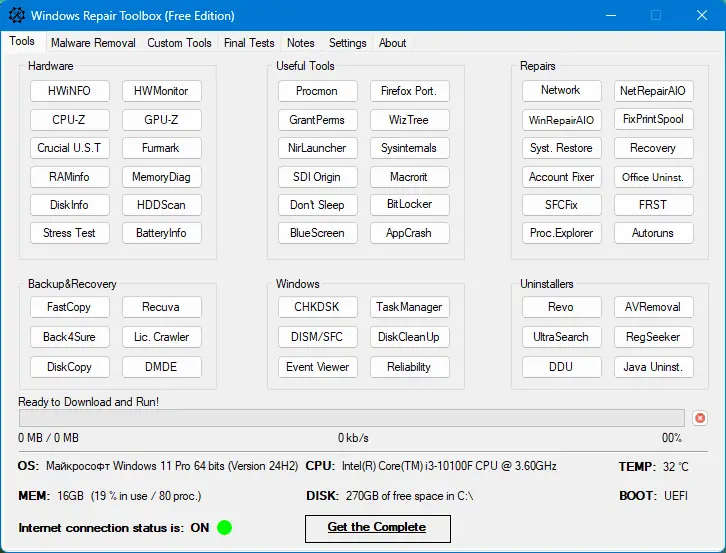Viewport: 726px width, 553px height.
Task: Open the Custom Tools tab
Action: click(x=179, y=43)
